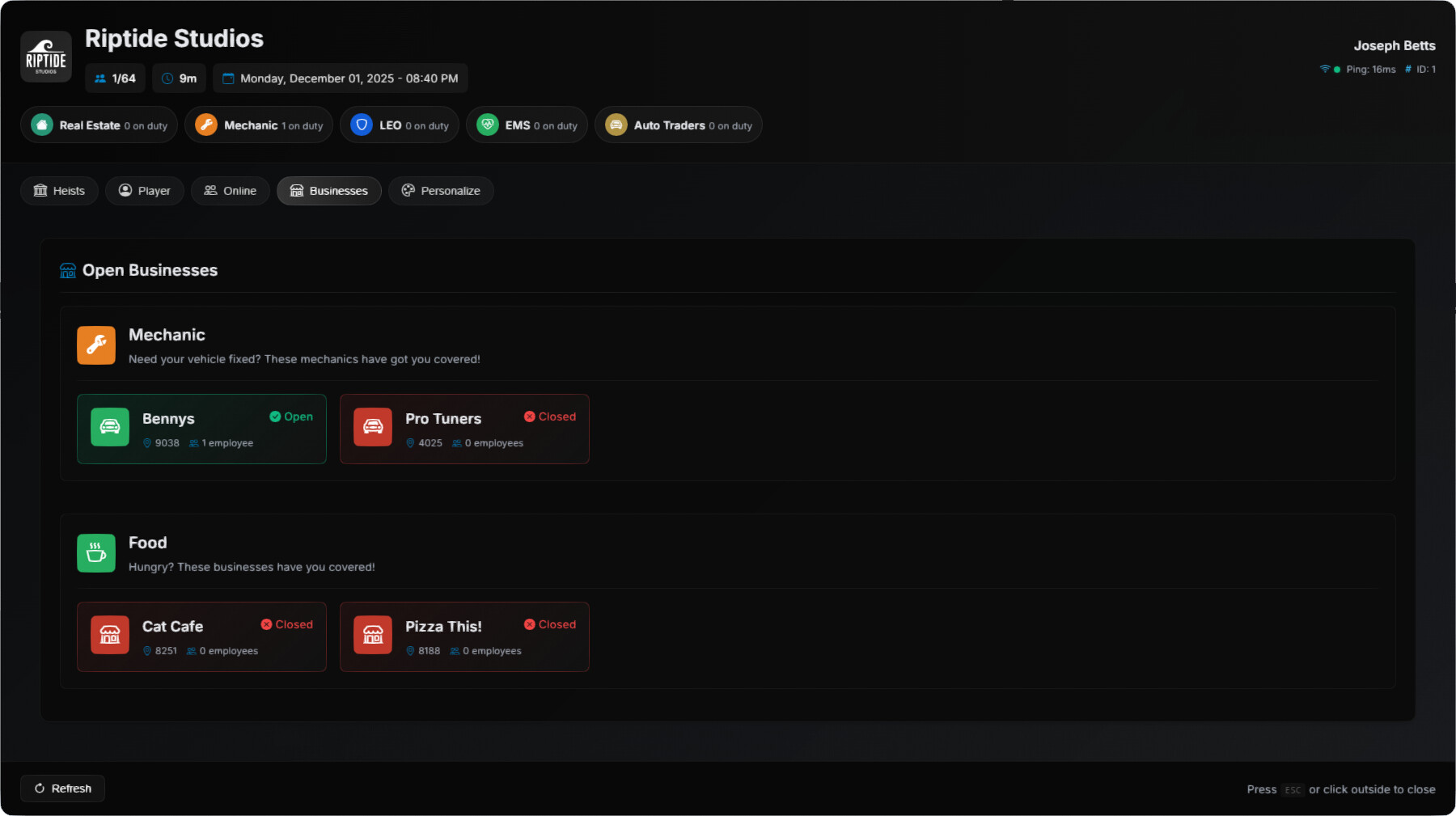Select the Businesses tab
This screenshot has height=816, width=1456.
pyautogui.click(x=329, y=191)
